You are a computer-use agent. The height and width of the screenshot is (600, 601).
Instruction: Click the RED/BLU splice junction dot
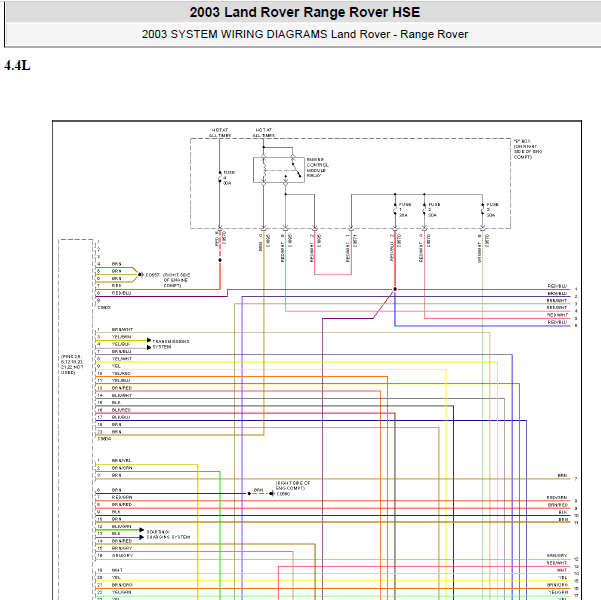click(395, 289)
